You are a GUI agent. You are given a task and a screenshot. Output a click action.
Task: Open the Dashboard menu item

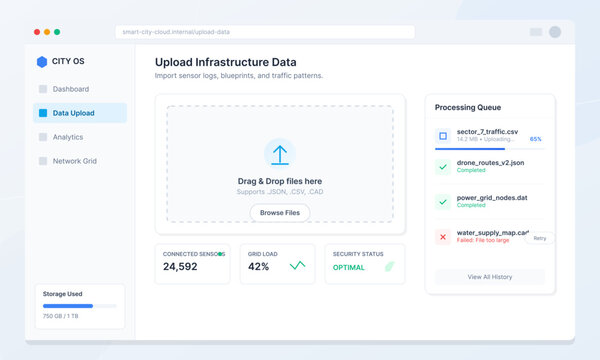pyautogui.click(x=80, y=89)
